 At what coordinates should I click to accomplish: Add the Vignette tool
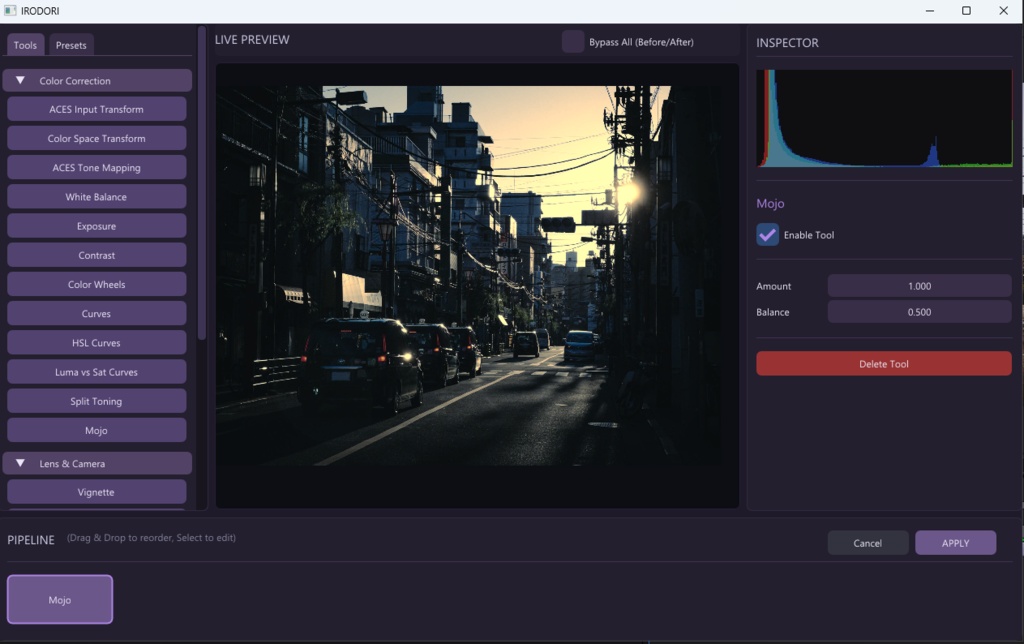point(97,492)
